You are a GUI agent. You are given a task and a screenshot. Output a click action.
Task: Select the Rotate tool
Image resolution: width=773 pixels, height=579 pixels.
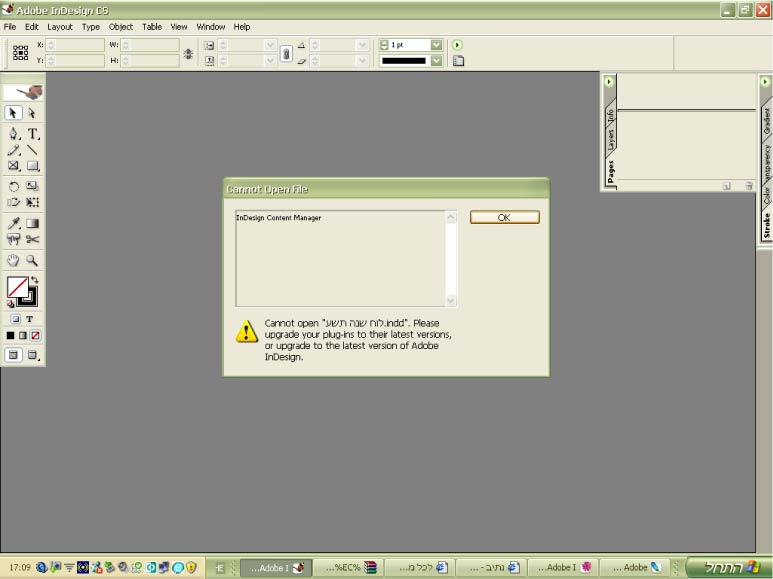point(13,186)
